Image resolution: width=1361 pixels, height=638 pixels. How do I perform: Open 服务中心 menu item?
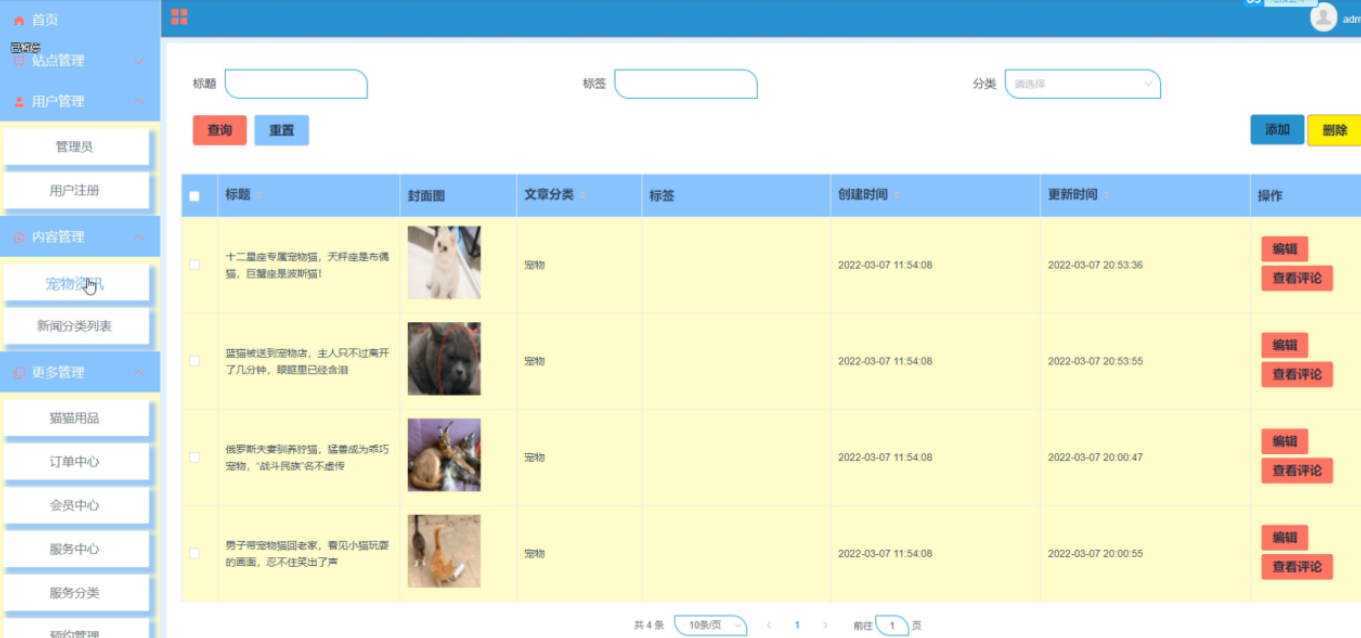pos(76,549)
